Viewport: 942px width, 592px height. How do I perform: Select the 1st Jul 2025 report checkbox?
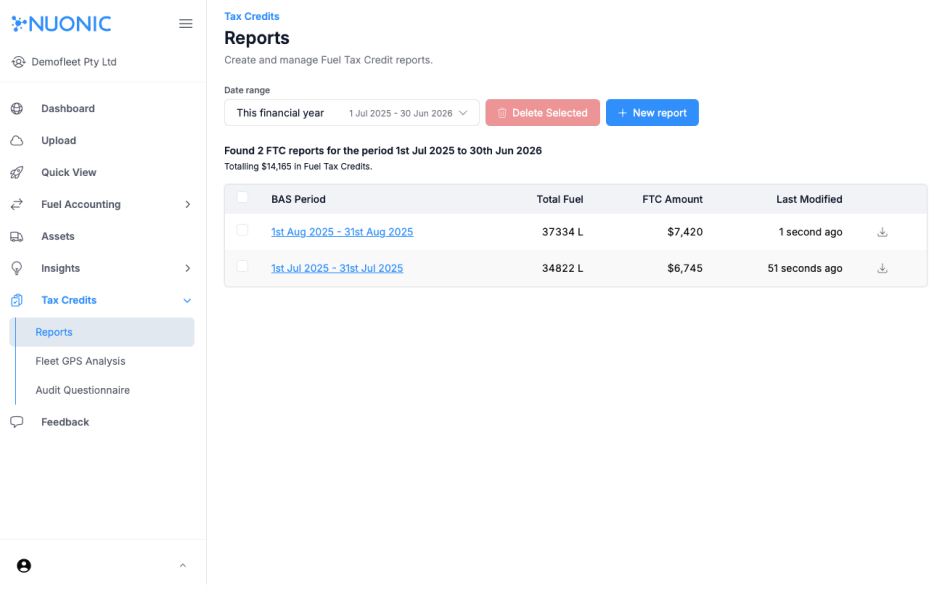point(242,267)
